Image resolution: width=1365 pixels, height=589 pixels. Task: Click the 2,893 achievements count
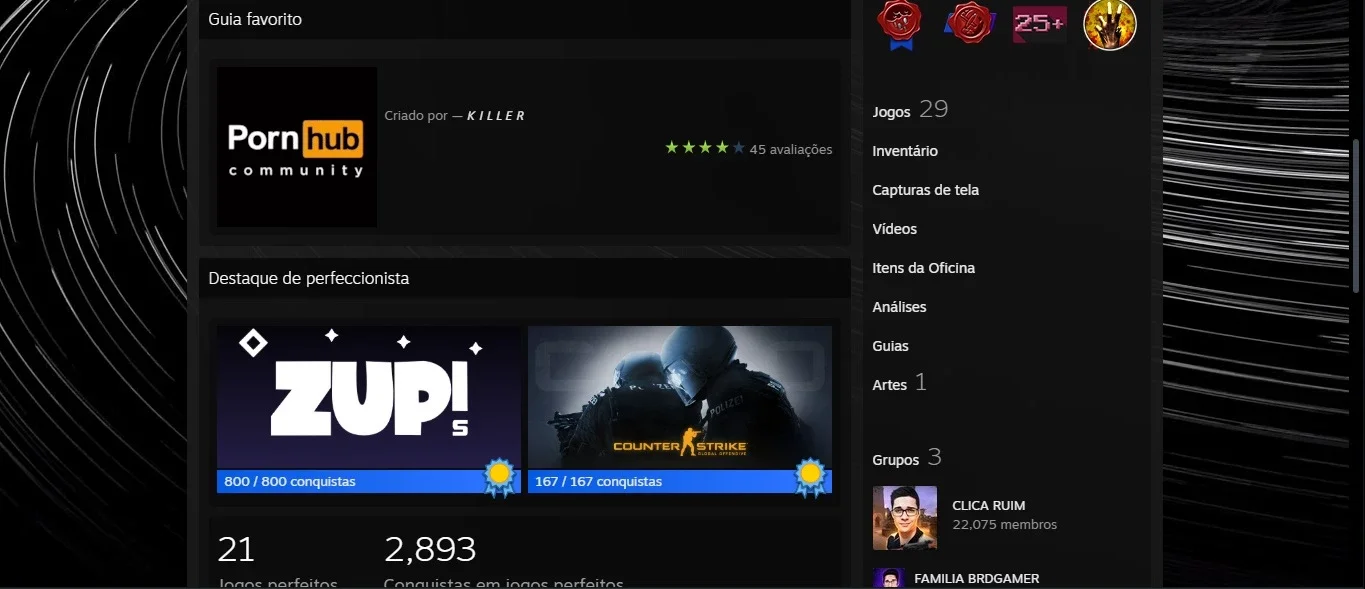[430, 549]
